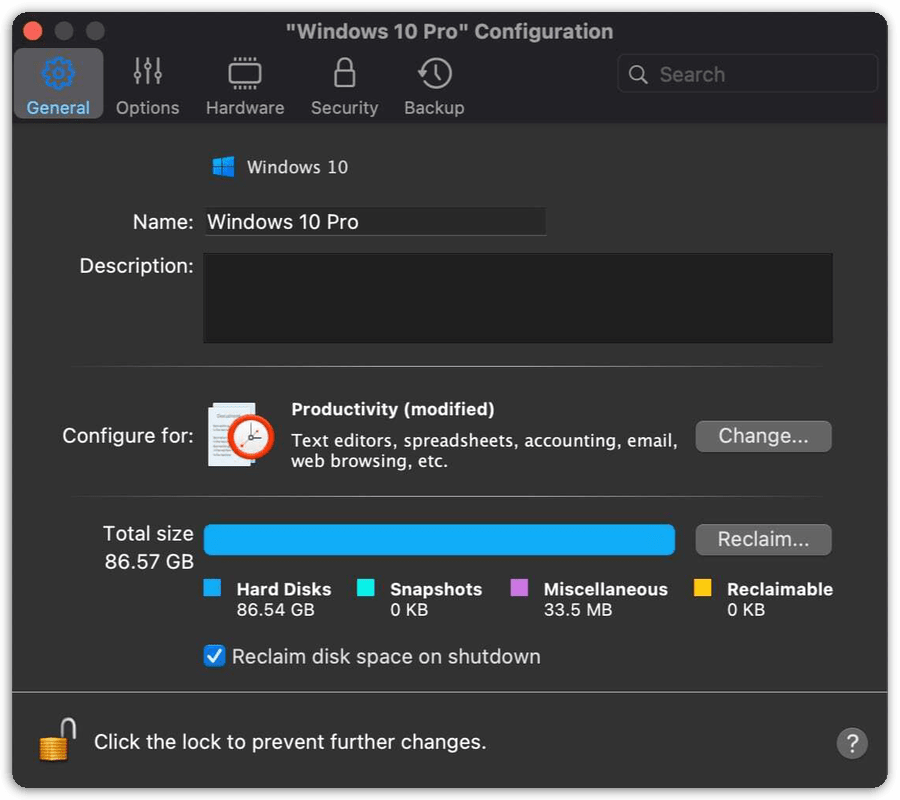Click the Reclaimable 0 KB value

pos(746,609)
